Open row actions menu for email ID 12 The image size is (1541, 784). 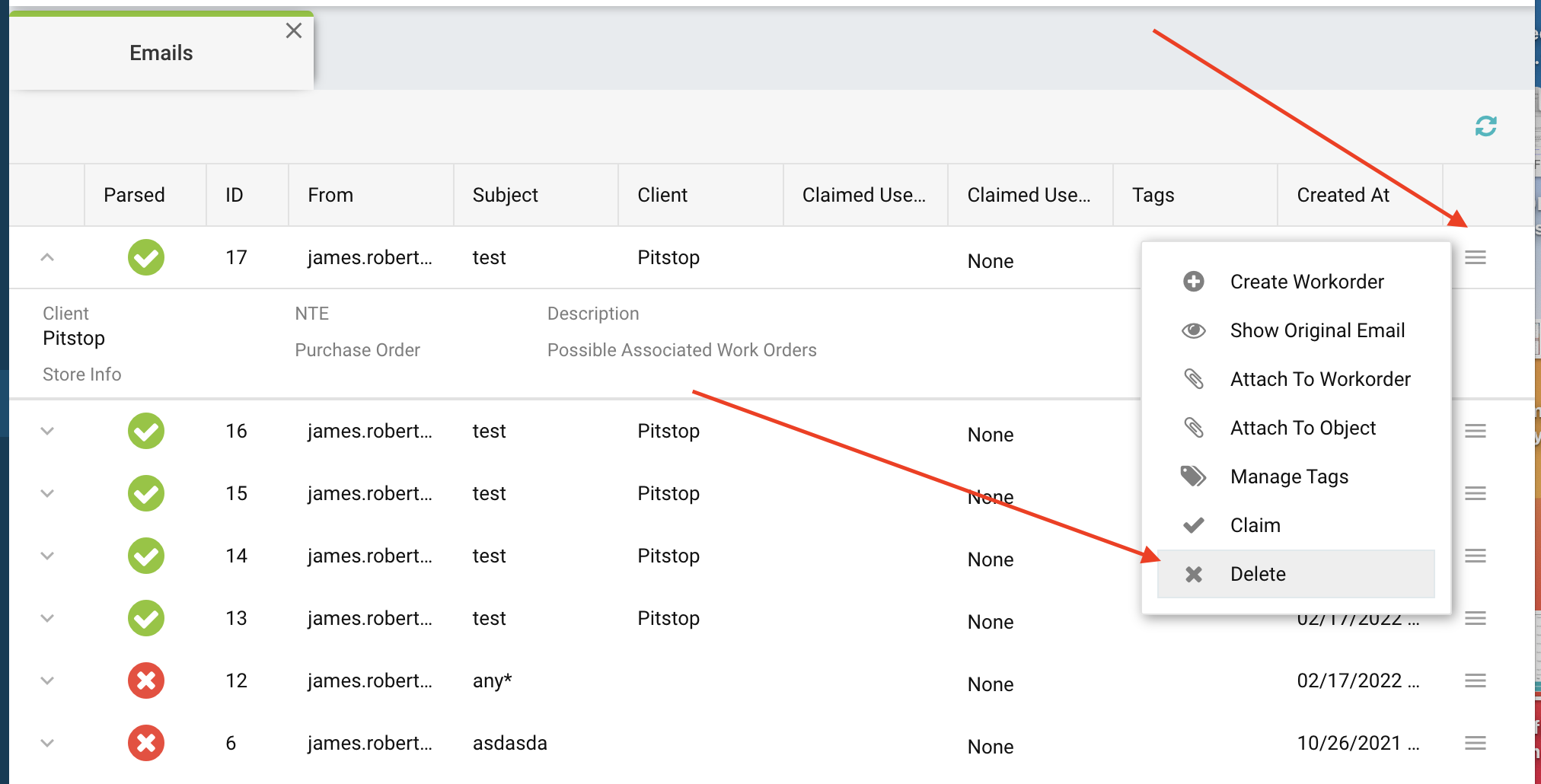coord(1475,680)
